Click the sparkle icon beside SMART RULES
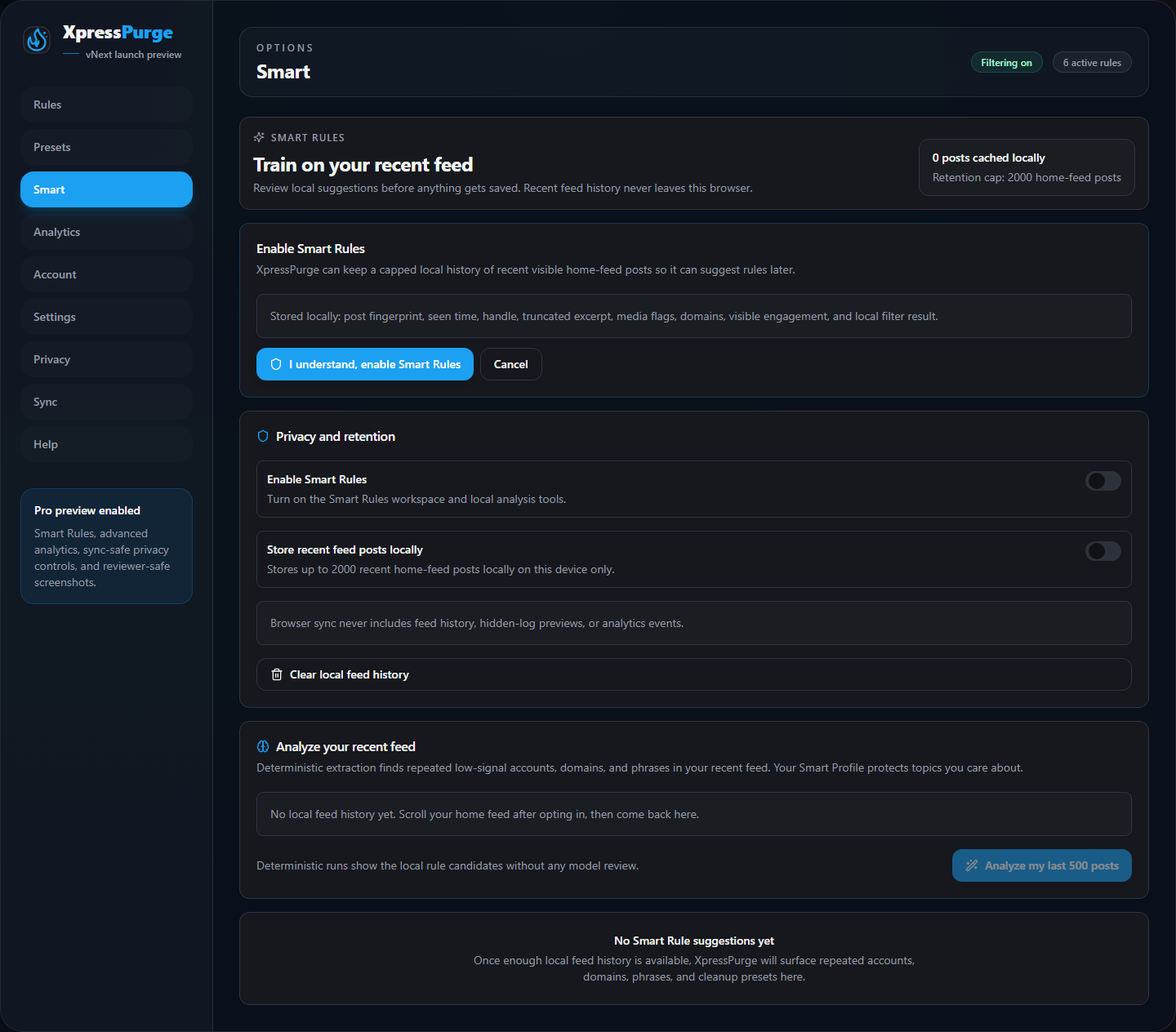This screenshot has height=1032, width=1176. pos(259,137)
